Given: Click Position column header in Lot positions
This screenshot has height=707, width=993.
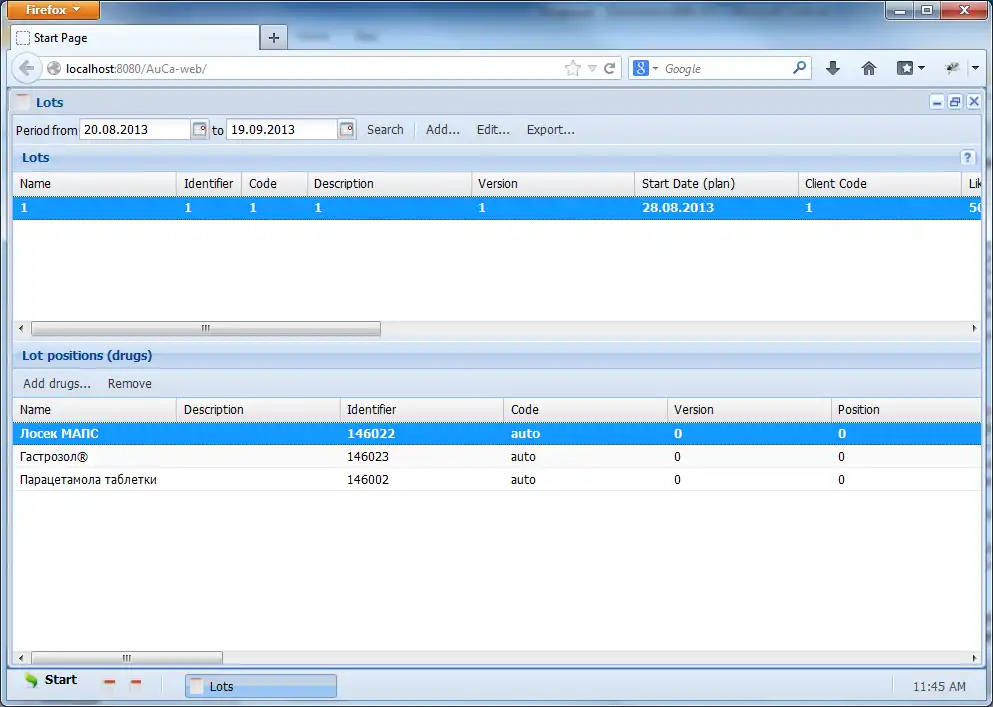Looking at the screenshot, I should [906, 410].
